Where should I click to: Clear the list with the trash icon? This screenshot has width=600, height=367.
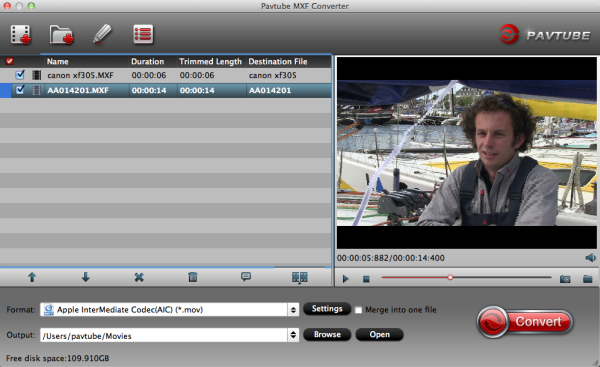point(192,277)
